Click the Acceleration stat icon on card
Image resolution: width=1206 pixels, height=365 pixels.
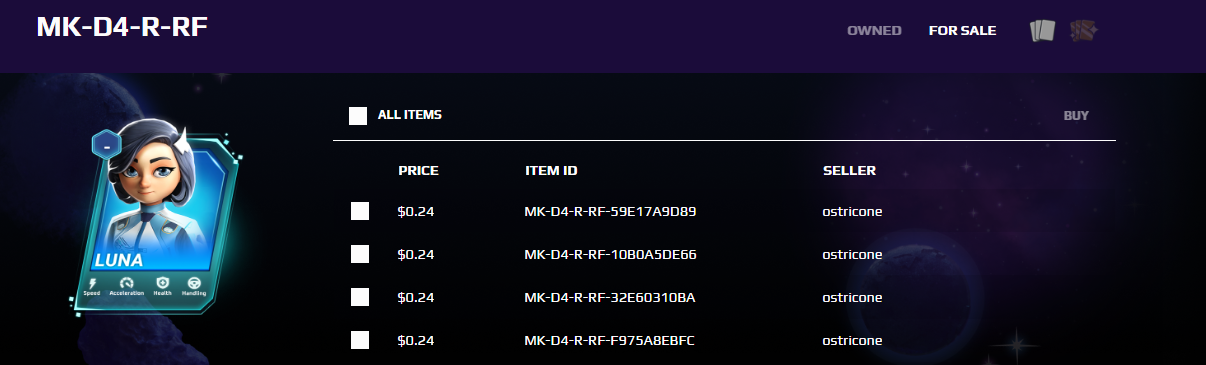pos(126,283)
